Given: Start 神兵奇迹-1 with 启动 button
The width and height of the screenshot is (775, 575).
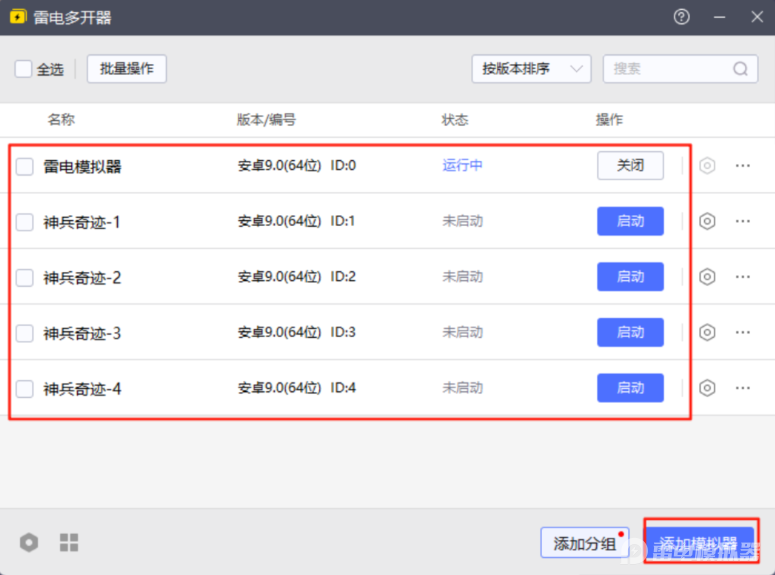Looking at the screenshot, I should (630, 221).
